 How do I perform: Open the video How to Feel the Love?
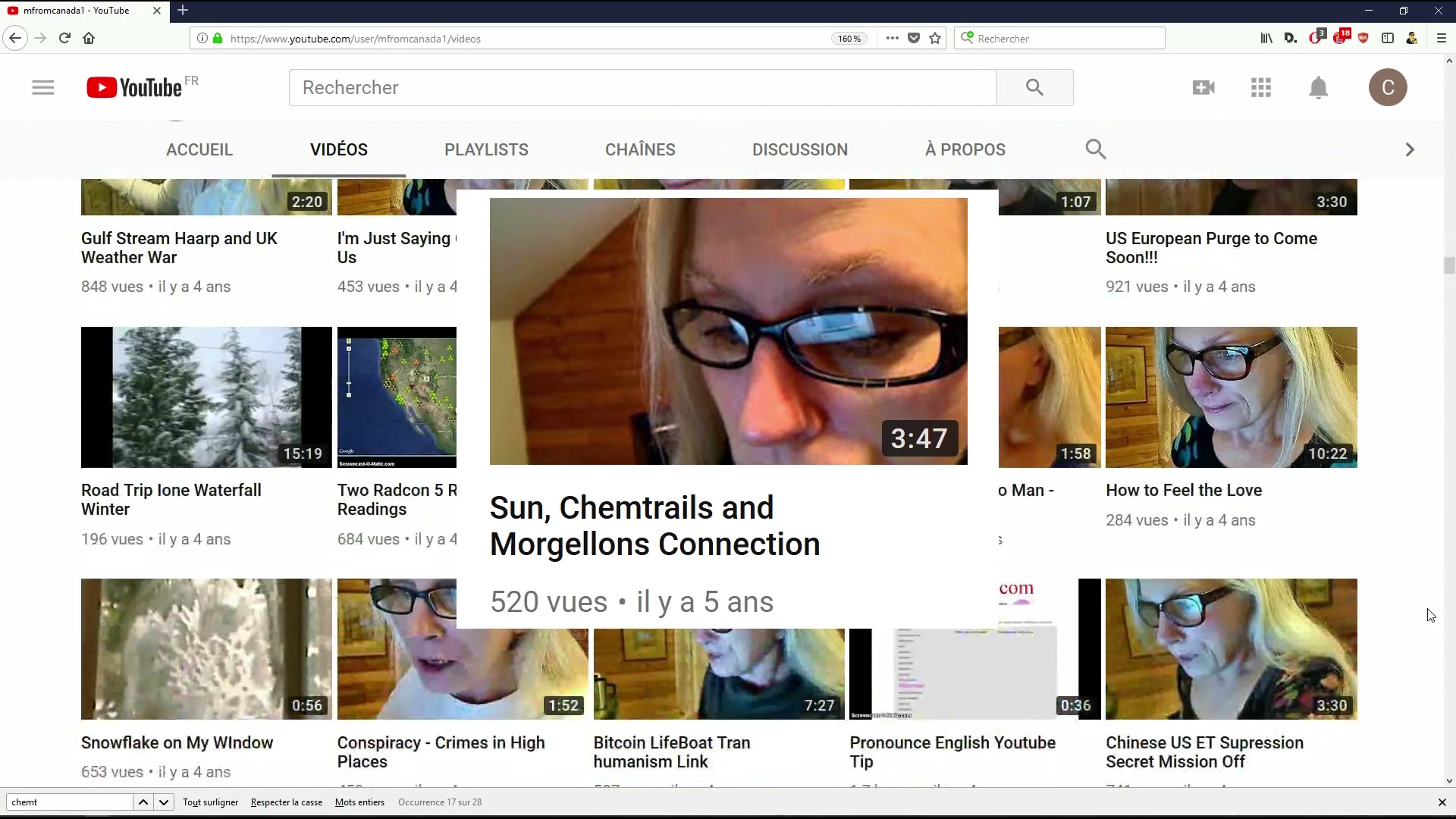point(1183,491)
